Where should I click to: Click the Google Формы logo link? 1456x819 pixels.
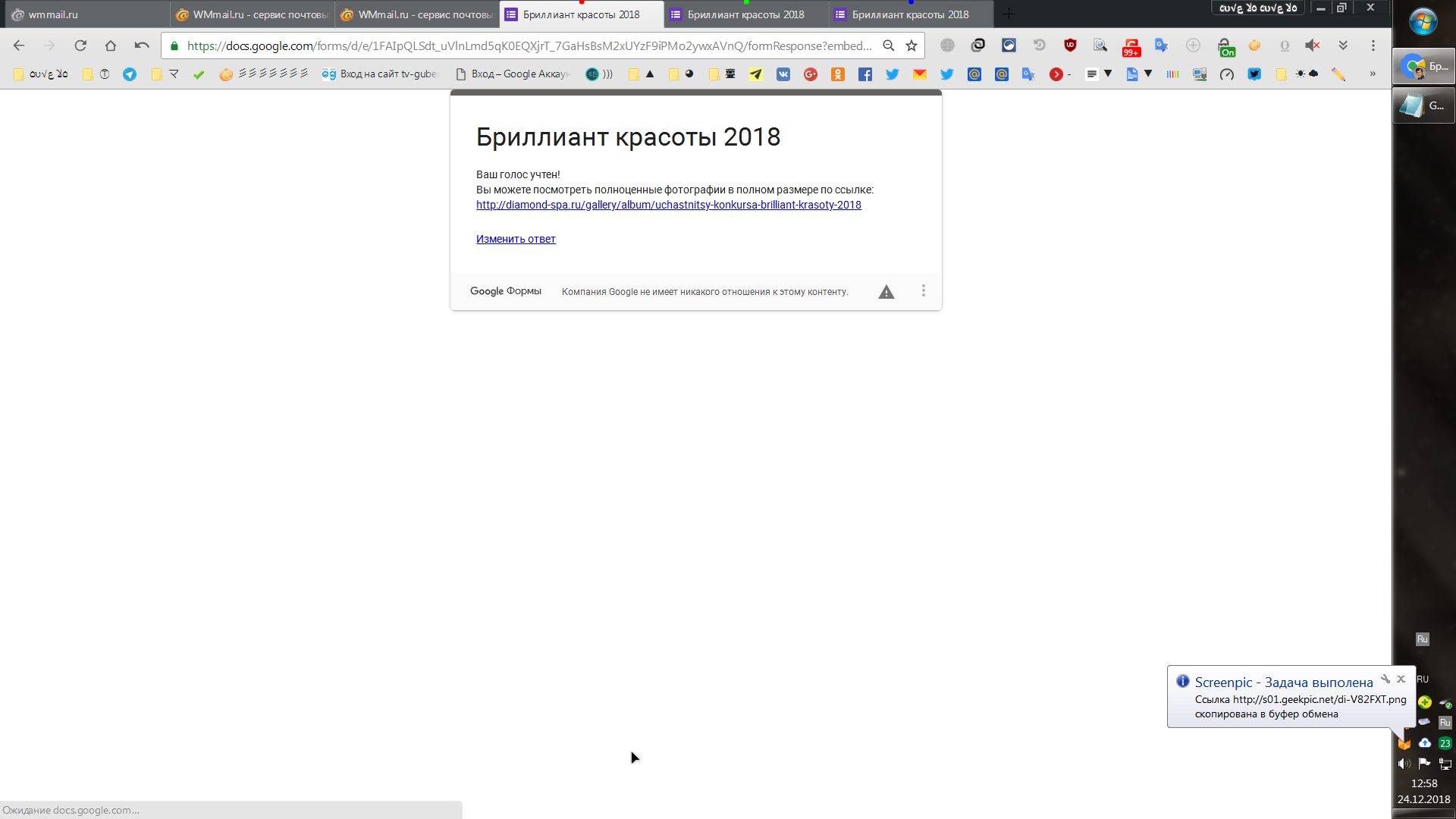(x=505, y=291)
